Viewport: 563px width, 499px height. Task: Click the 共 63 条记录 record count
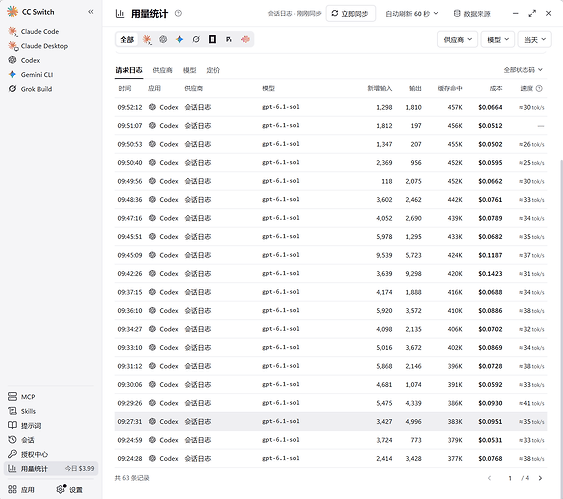[x=132, y=478]
